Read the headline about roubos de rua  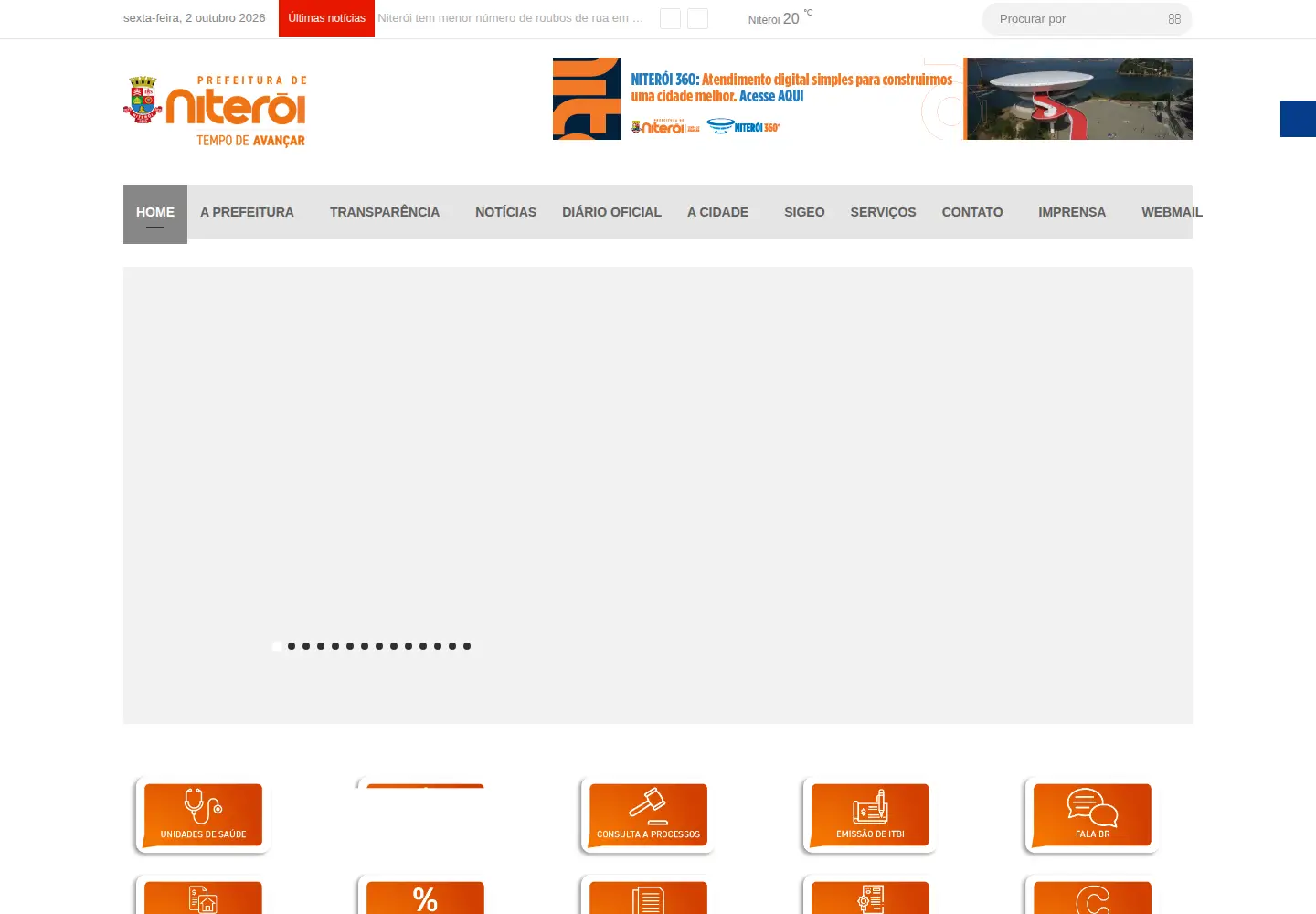click(511, 18)
